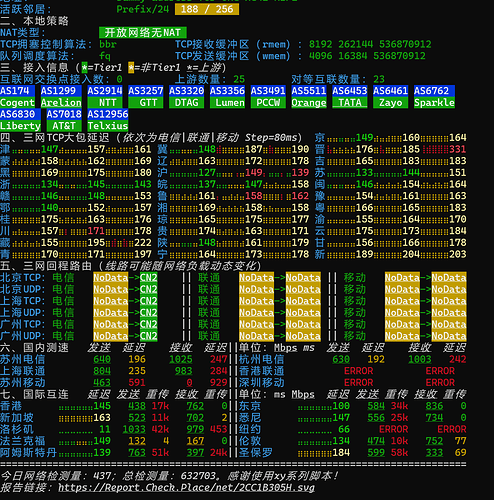
Task: Click send value '584' for 东京
Action: tap(376, 406)
